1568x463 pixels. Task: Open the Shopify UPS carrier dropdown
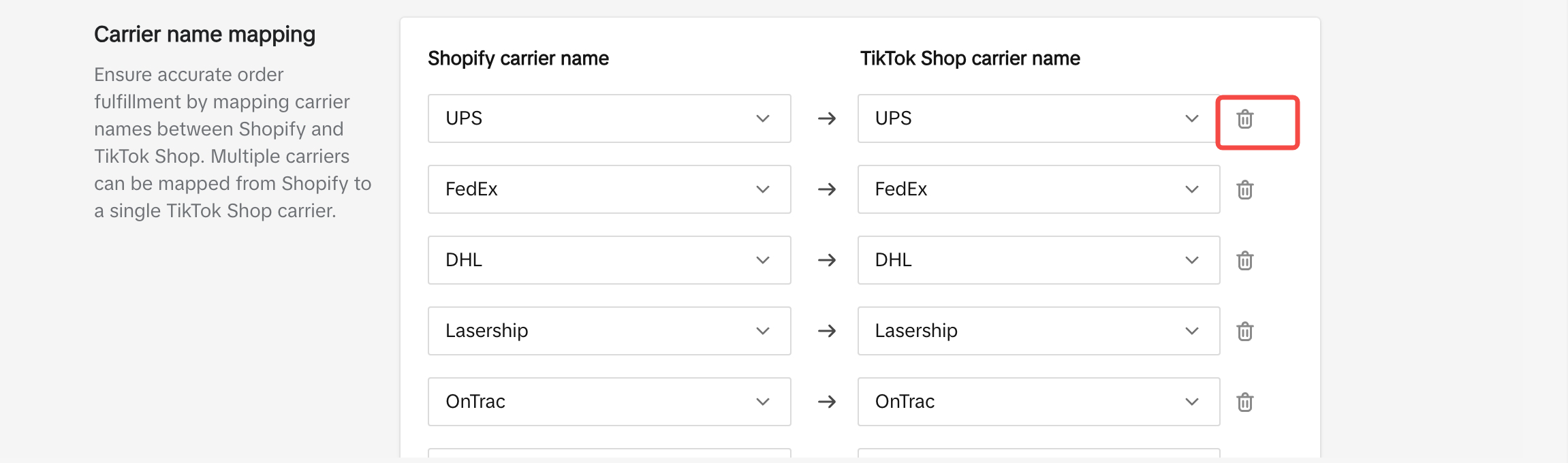(608, 118)
